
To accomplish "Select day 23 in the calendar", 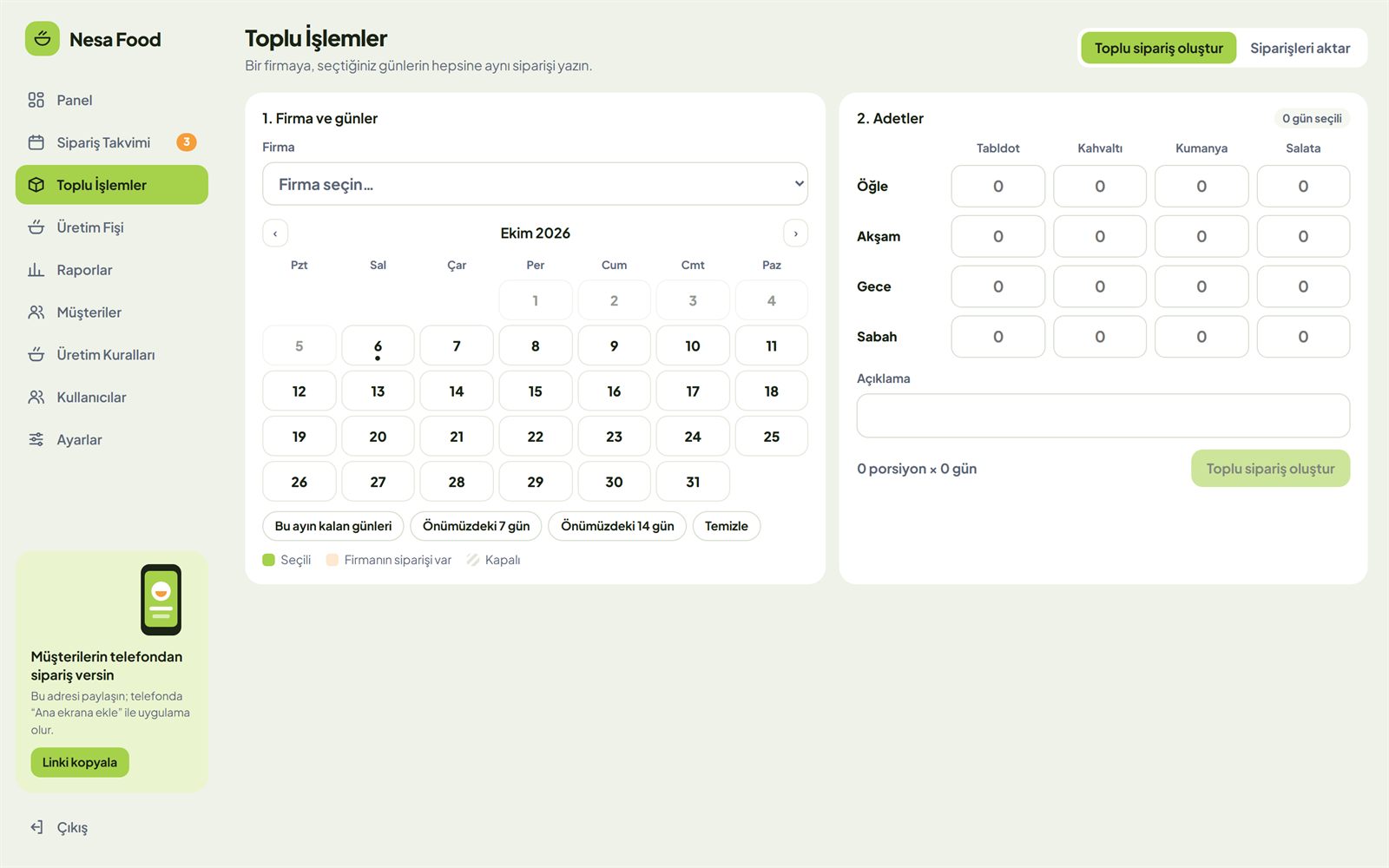I will pos(614,437).
